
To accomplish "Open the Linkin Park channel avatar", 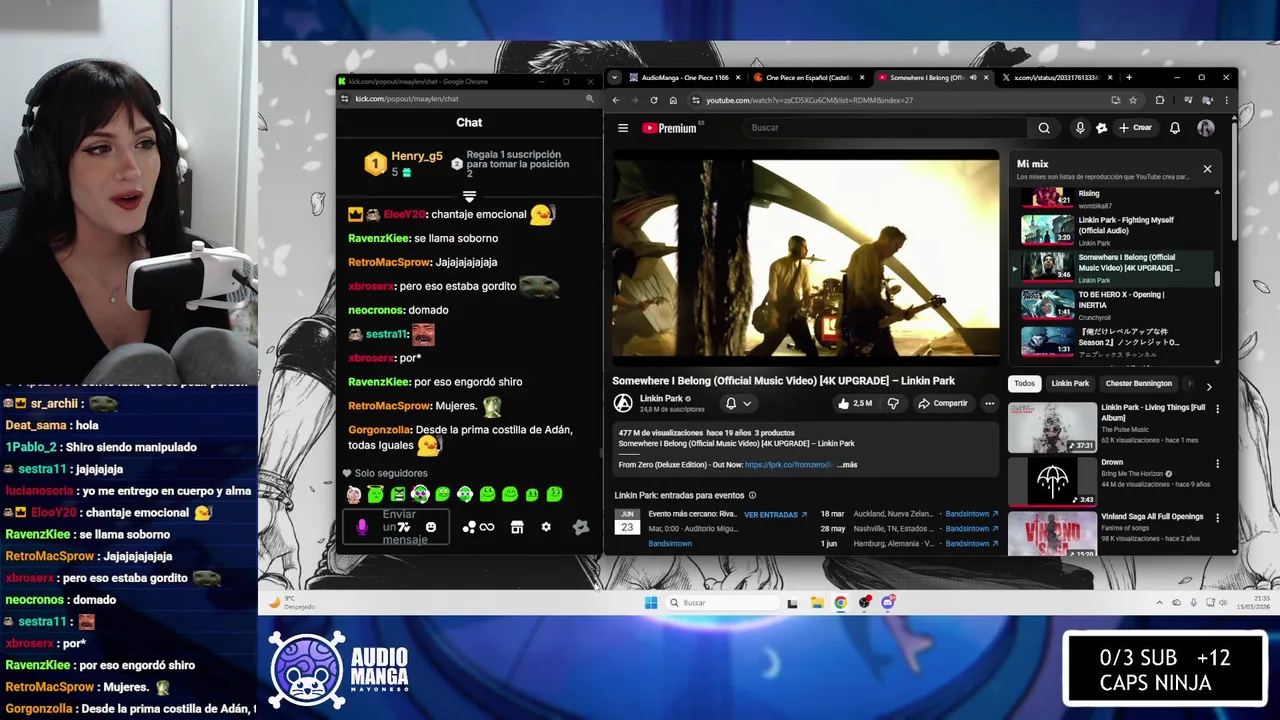I will (x=623, y=403).
